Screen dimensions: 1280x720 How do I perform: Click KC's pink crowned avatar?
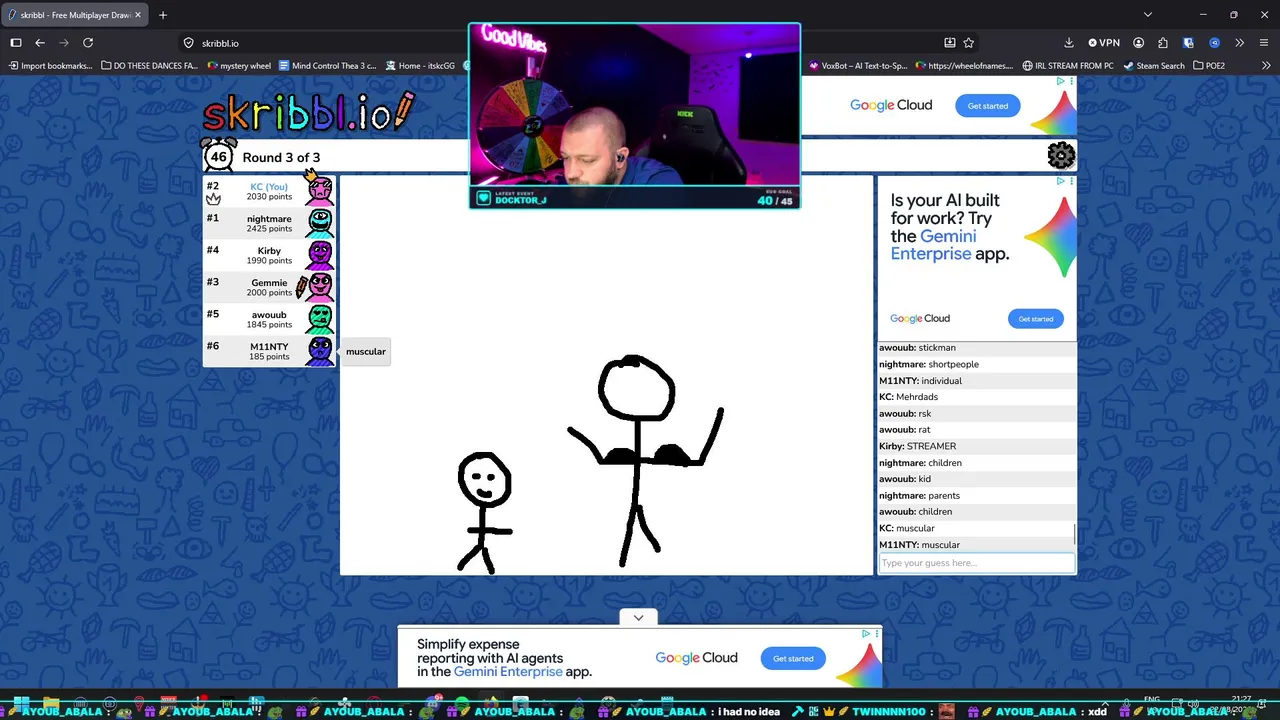320,190
